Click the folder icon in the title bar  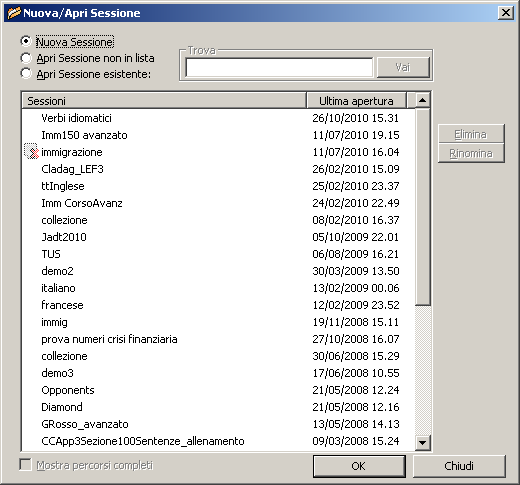click(x=14, y=13)
